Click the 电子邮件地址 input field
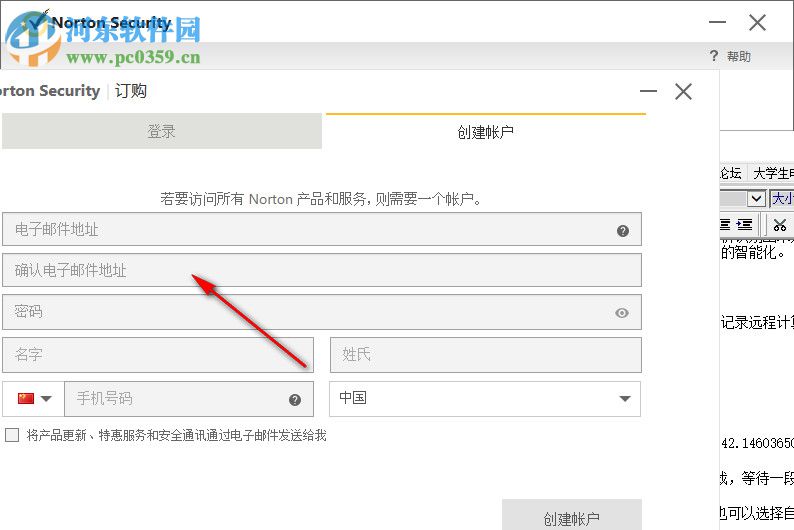794x530 pixels. pos(322,229)
